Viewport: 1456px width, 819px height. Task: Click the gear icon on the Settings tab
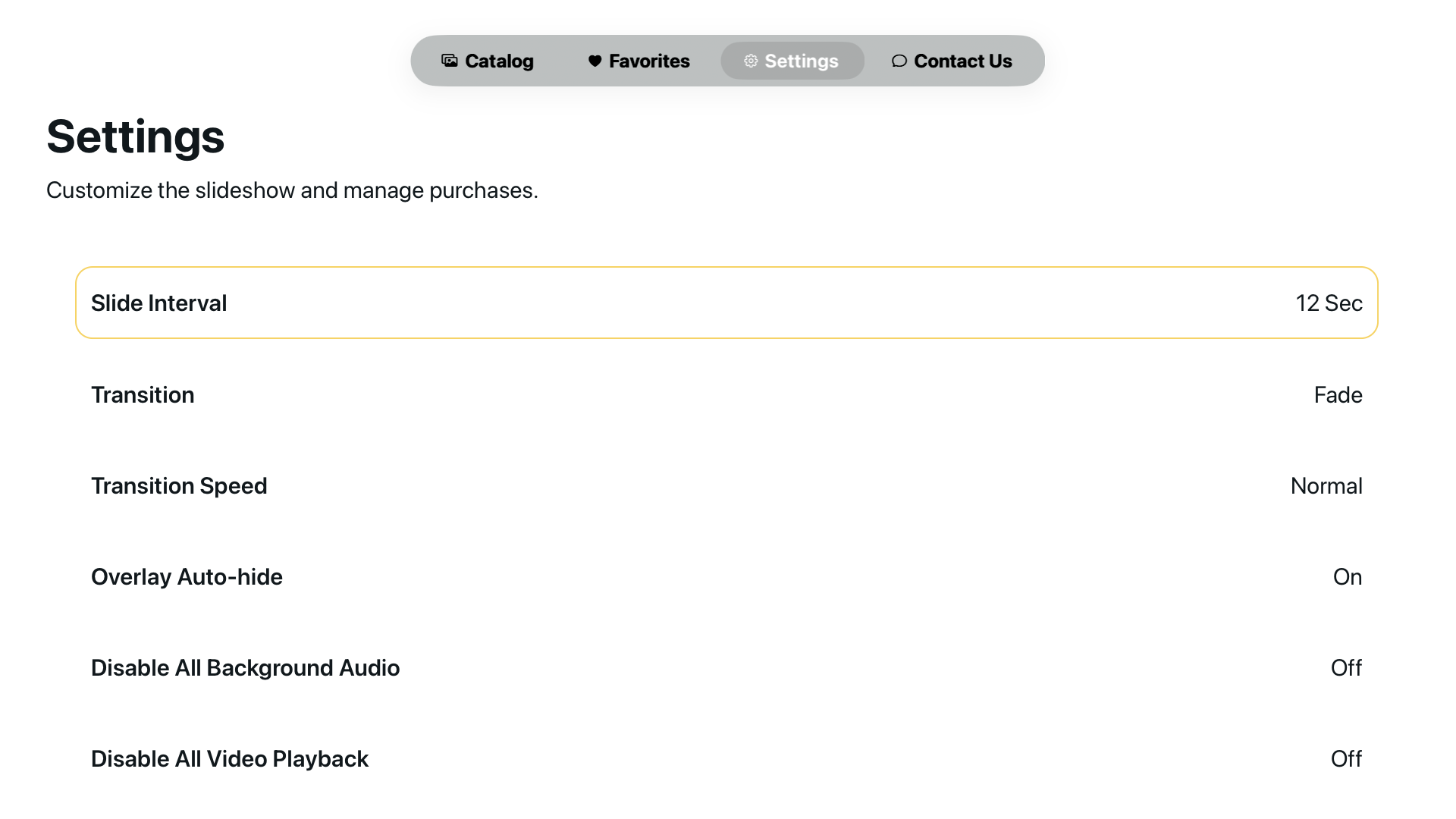tap(750, 61)
